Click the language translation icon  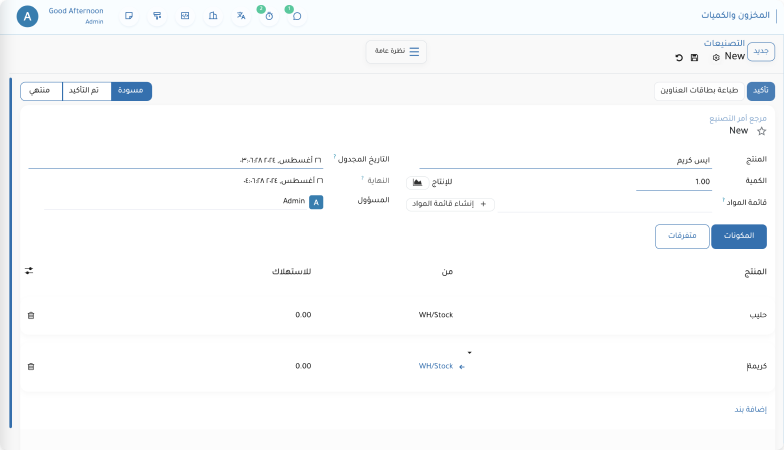[x=241, y=16]
